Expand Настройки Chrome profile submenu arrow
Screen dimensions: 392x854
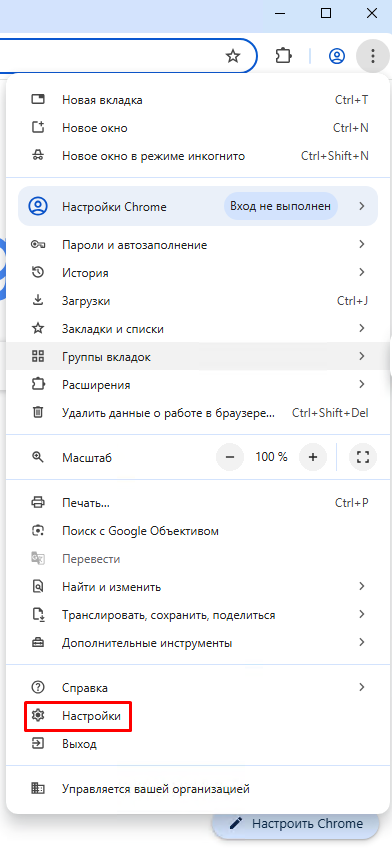[x=362, y=206]
